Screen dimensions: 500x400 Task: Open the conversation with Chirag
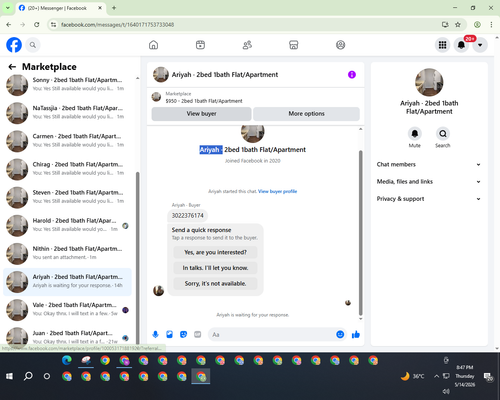[x=67, y=169]
